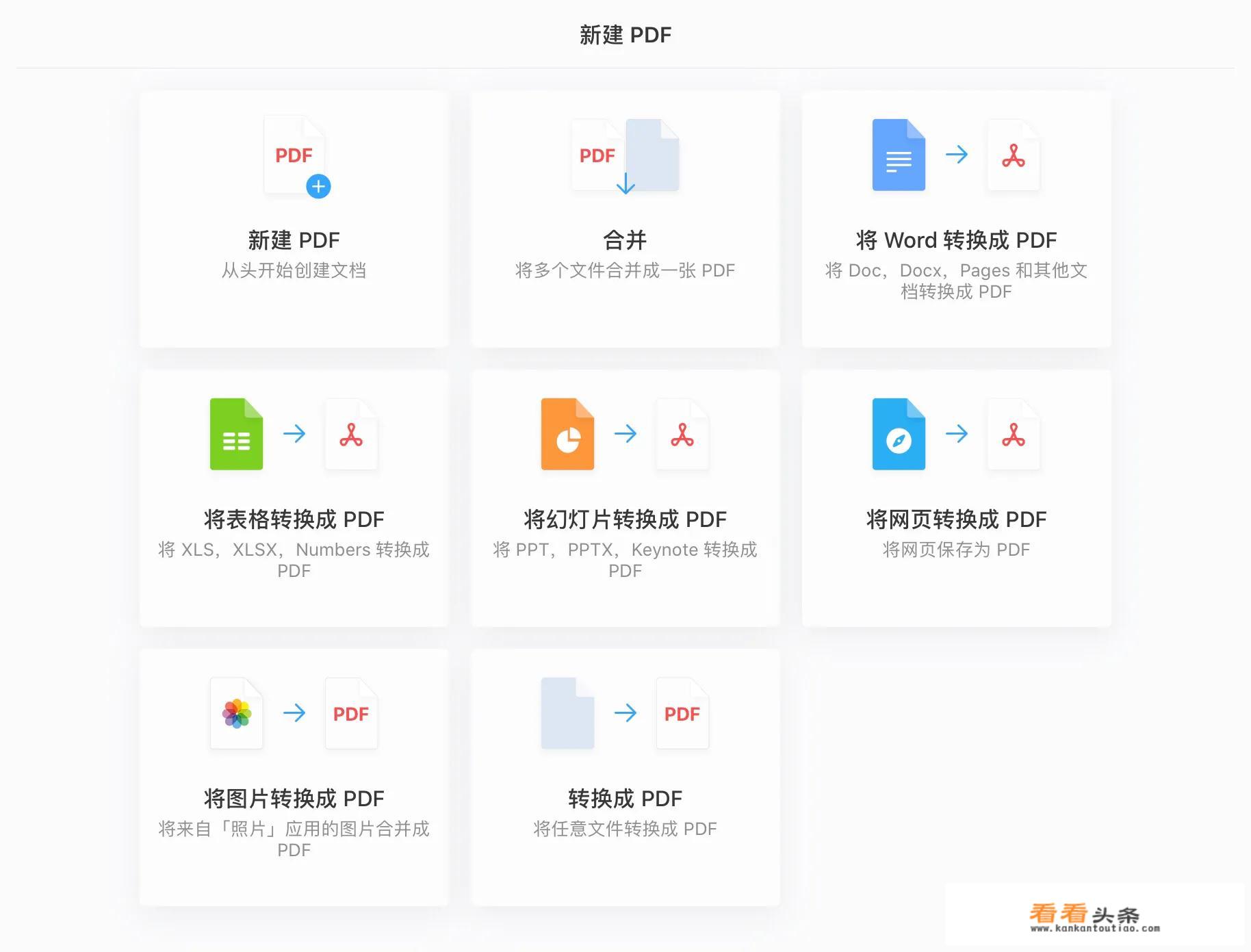Click the blue arrow in the 表格 card
1251x952 pixels.
[x=294, y=433]
